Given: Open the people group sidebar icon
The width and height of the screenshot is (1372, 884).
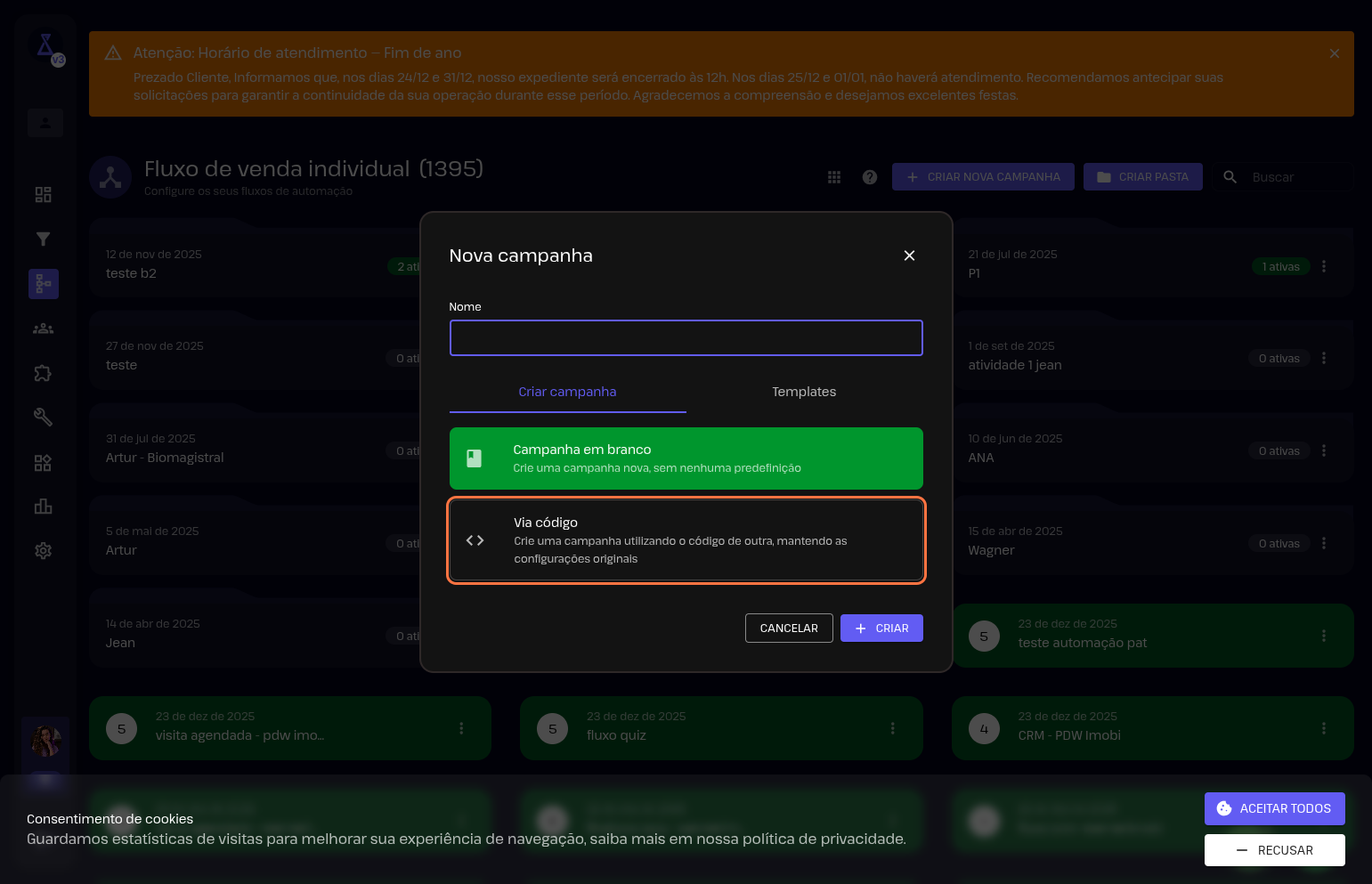Looking at the screenshot, I should coord(43,328).
